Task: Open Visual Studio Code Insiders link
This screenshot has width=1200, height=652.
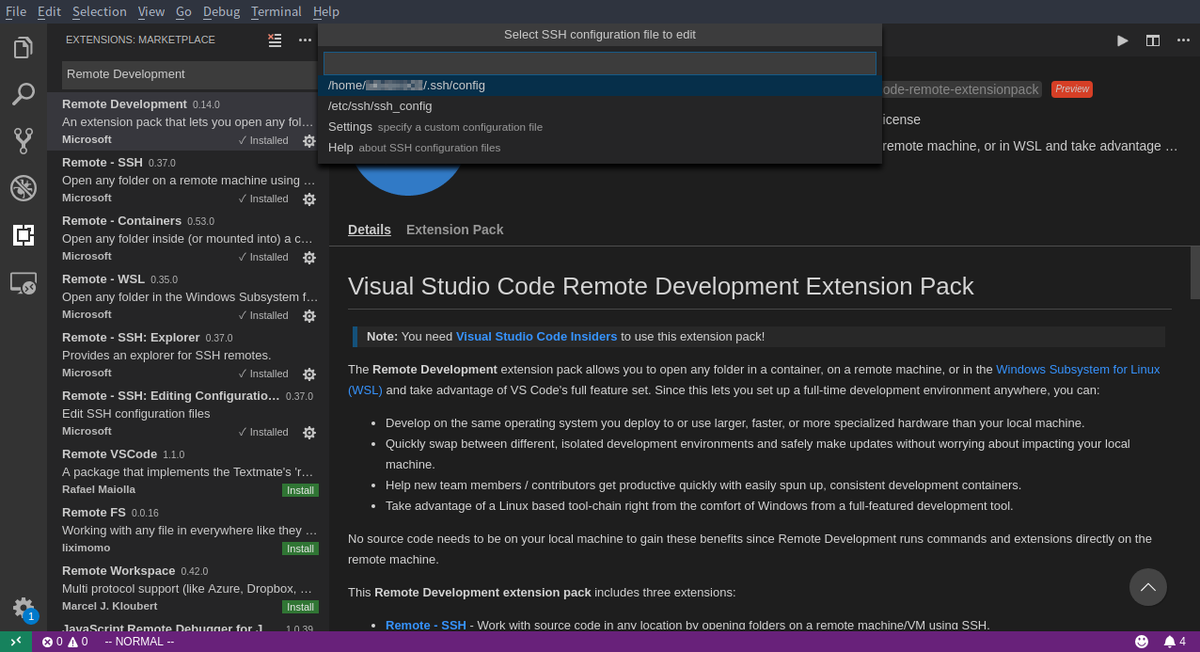Action: (x=536, y=336)
